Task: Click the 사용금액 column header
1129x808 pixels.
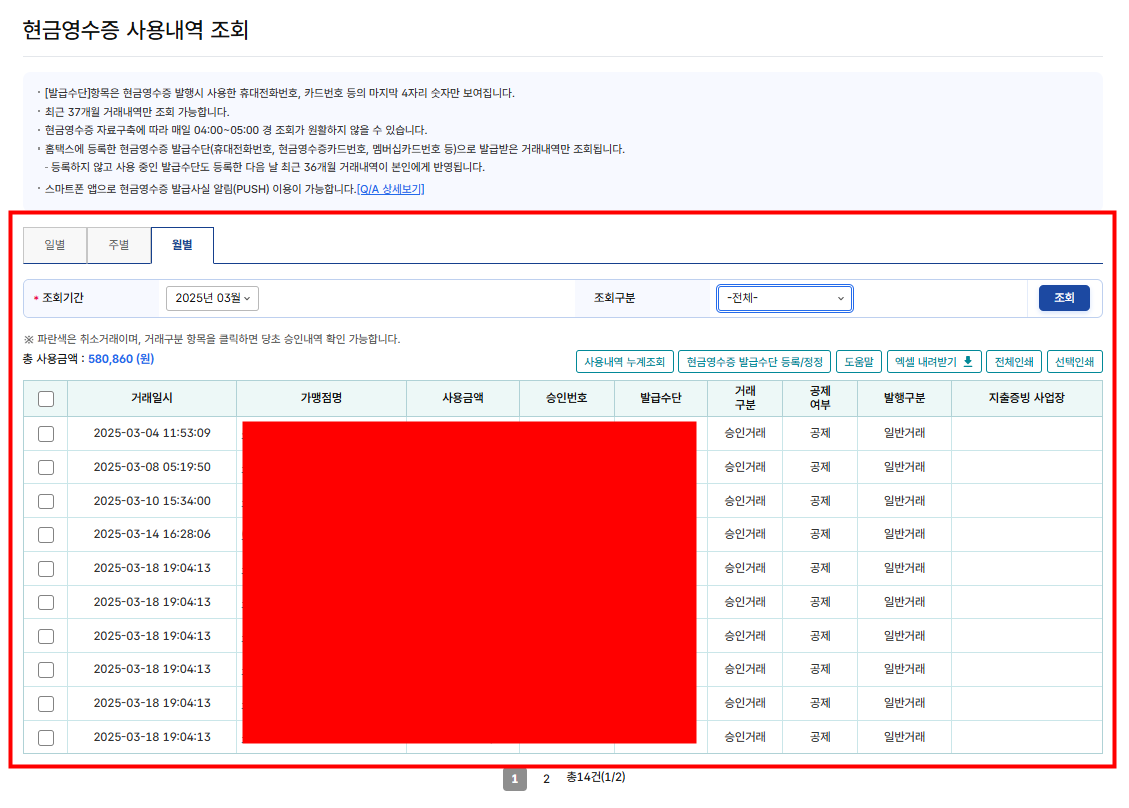Action: (x=463, y=398)
